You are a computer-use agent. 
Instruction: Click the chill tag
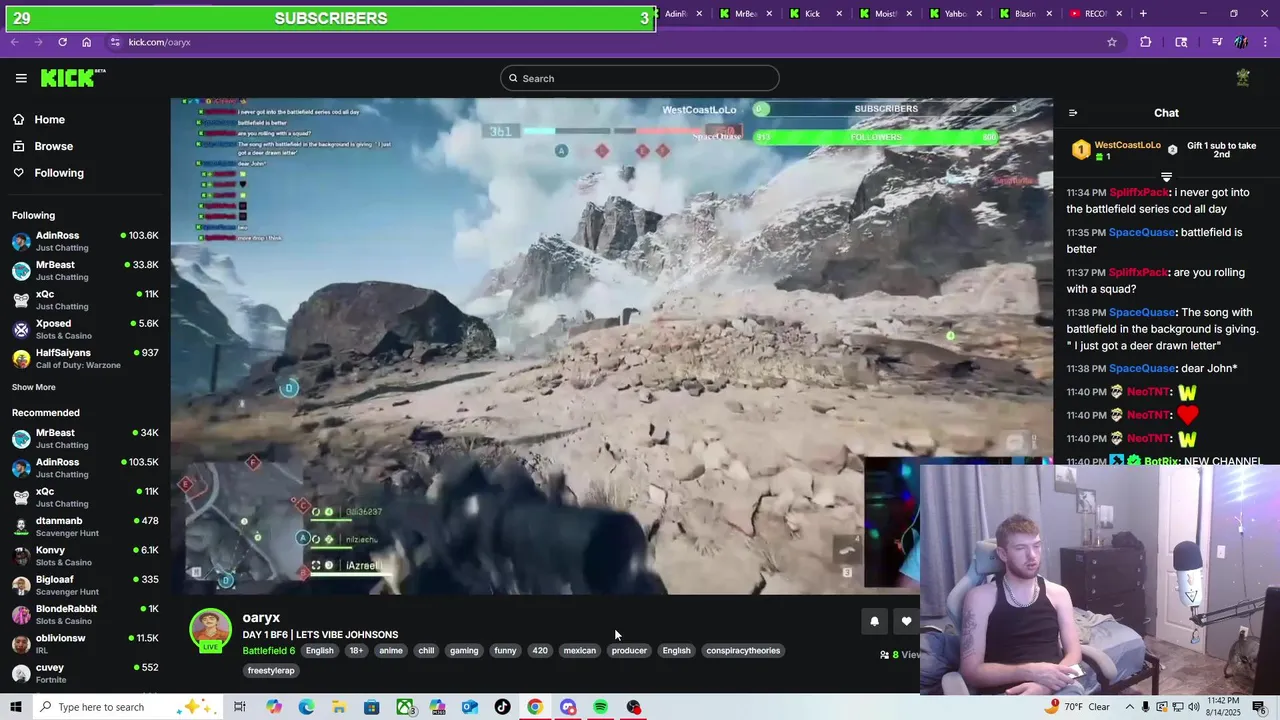pos(426,650)
